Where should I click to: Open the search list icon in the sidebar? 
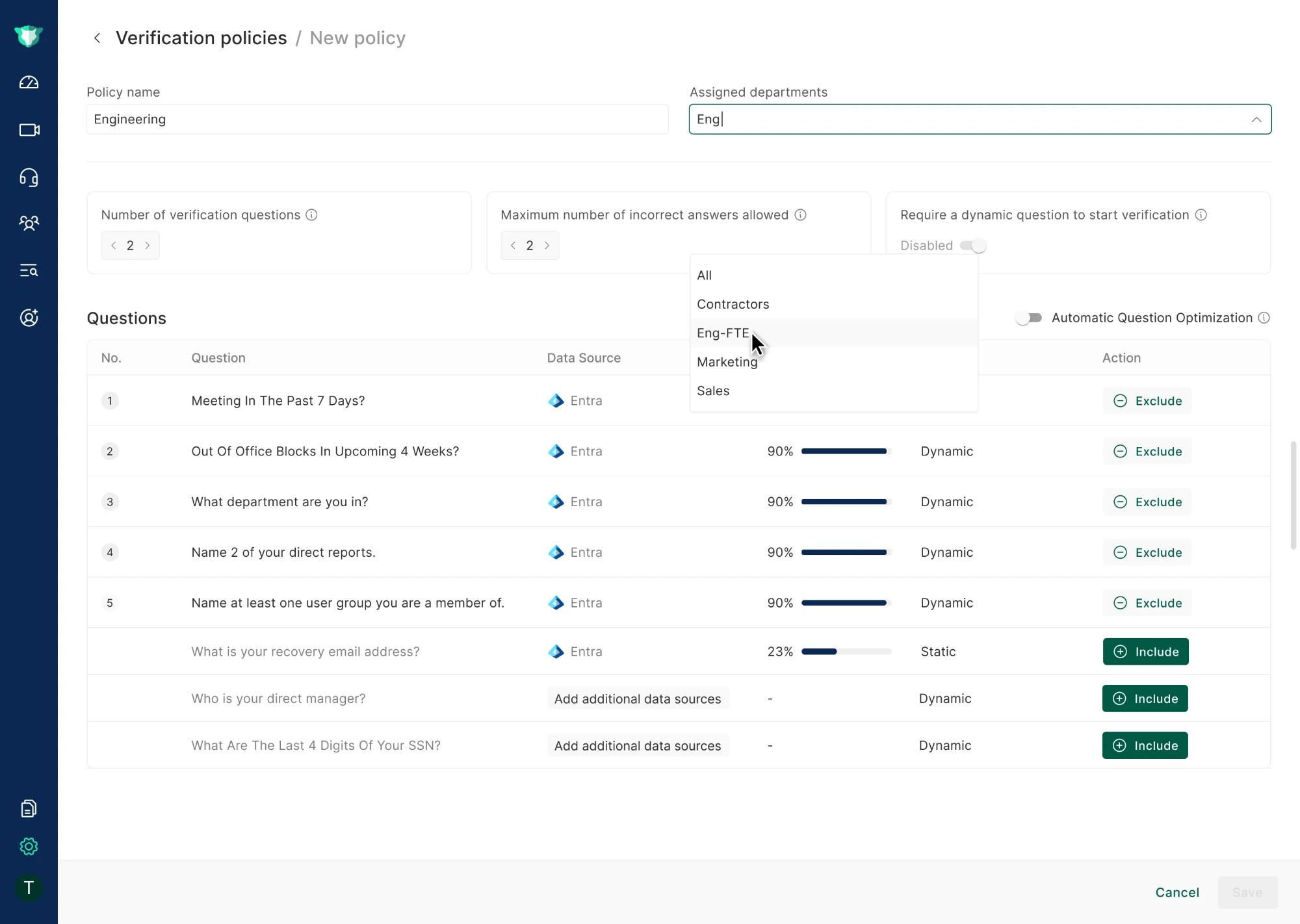[x=29, y=270]
